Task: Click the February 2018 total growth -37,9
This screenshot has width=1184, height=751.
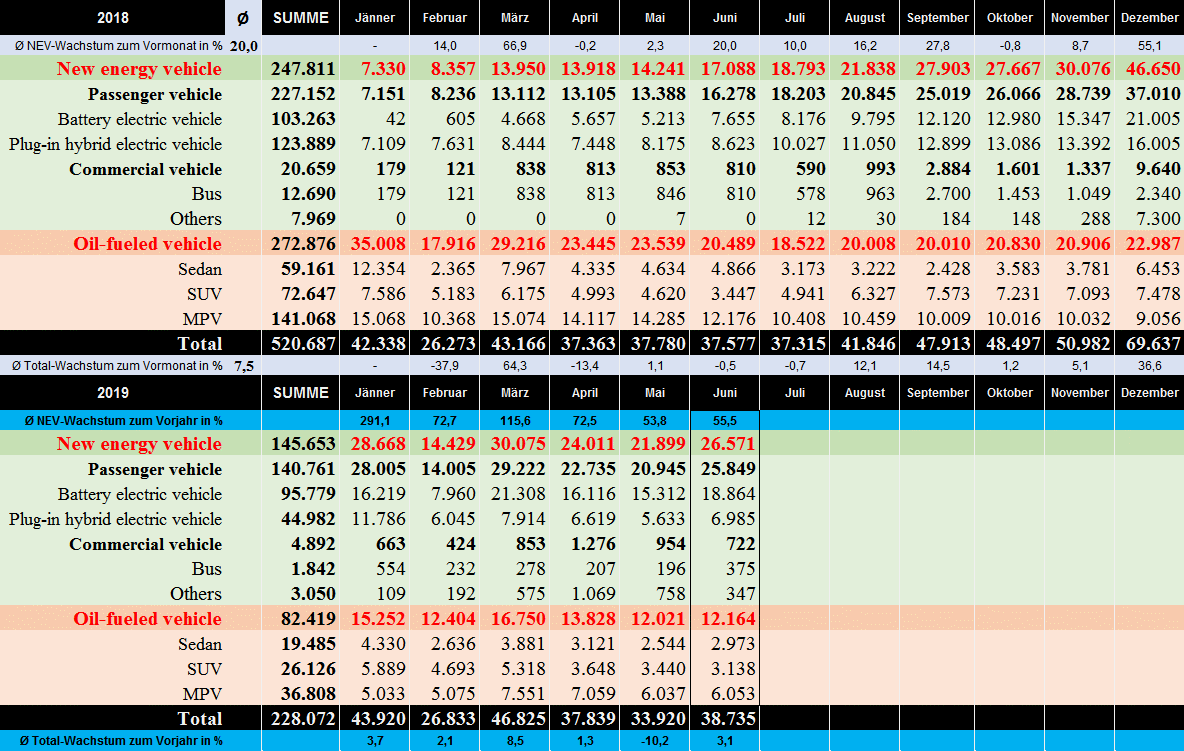Action: tap(445, 366)
